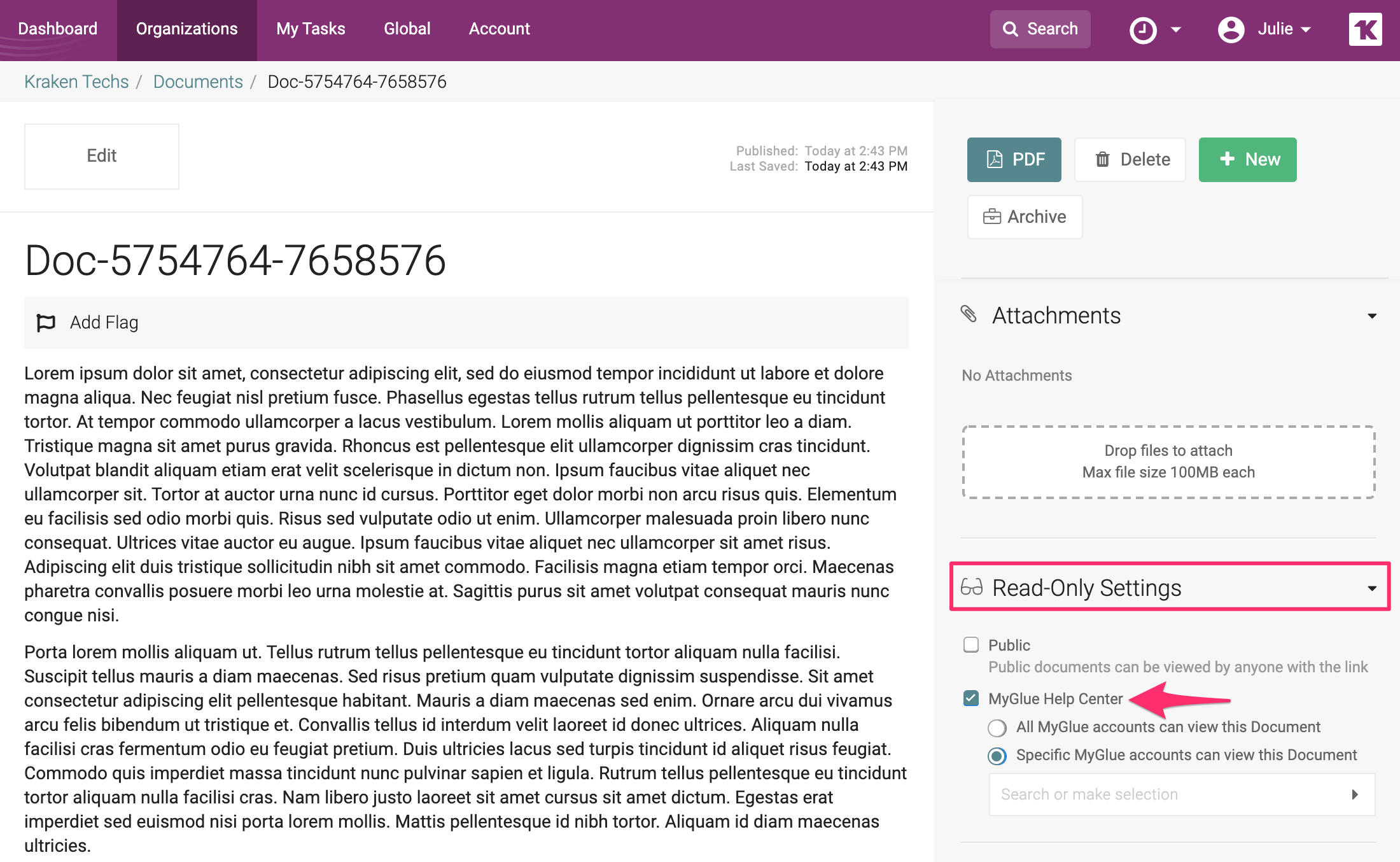Click the paperclip Attachments icon
The height and width of the screenshot is (862, 1400).
(x=969, y=314)
